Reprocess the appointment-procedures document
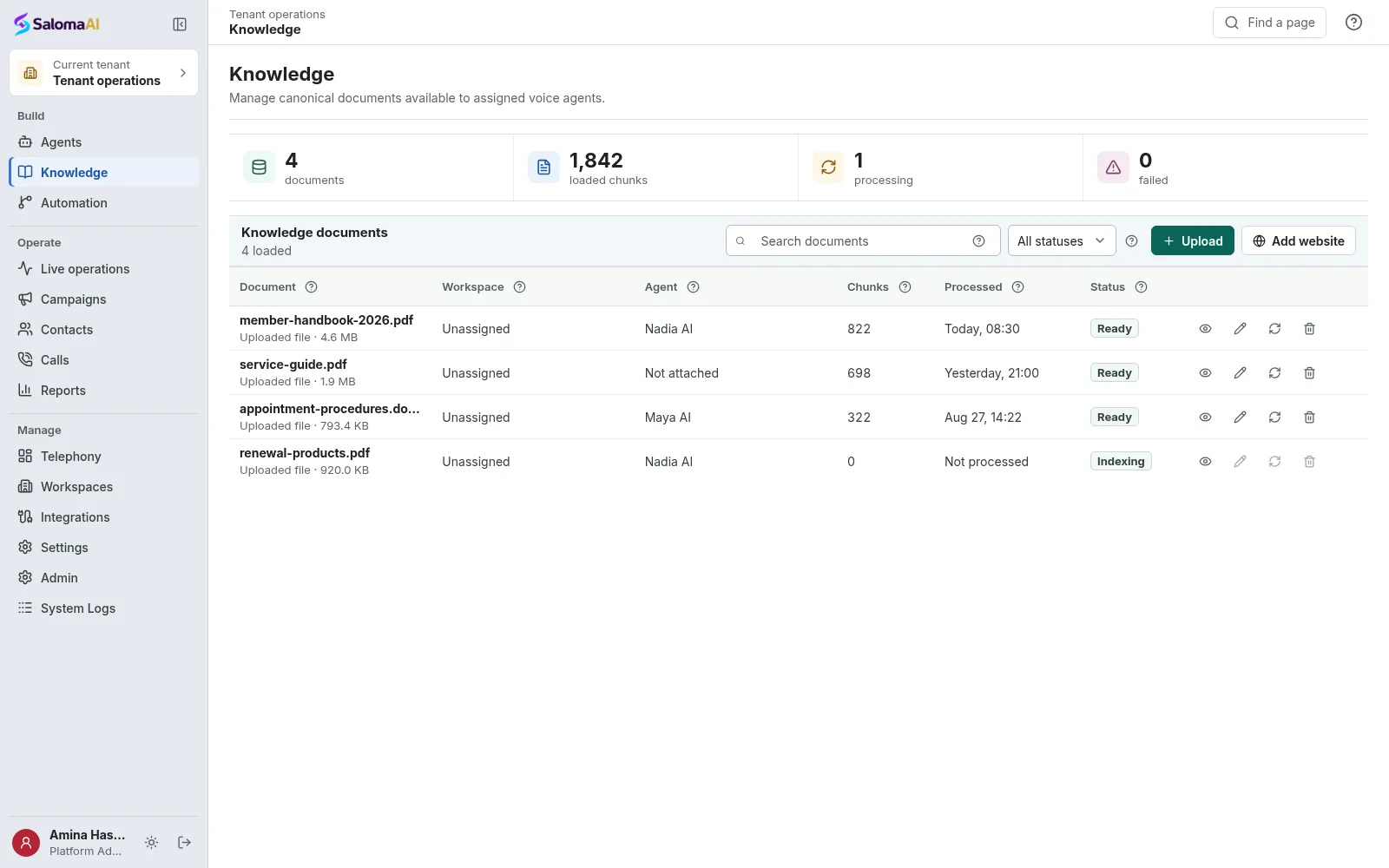Viewport: 1389px width, 868px height. point(1274,418)
